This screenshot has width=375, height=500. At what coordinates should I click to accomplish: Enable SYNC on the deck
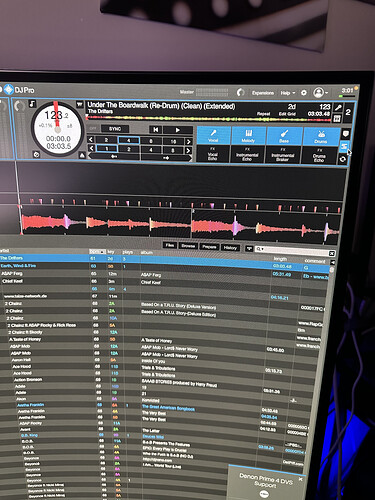point(115,129)
